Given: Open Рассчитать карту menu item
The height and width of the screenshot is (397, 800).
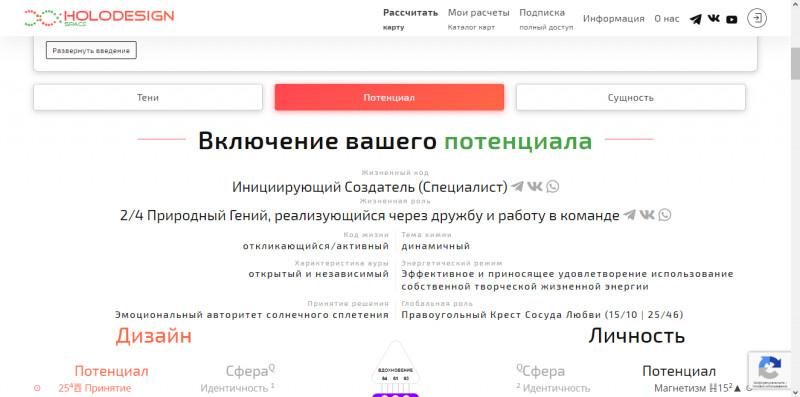Looking at the screenshot, I should [x=410, y=19].
